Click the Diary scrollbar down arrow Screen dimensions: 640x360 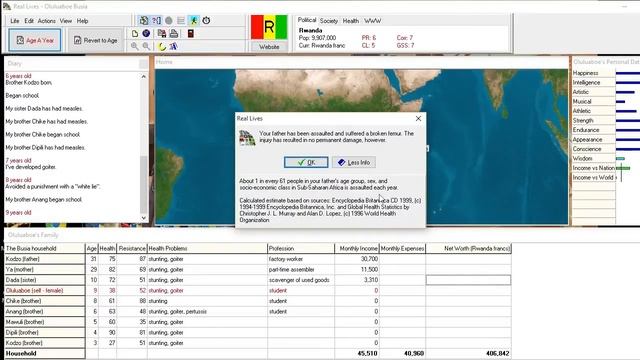144,218
